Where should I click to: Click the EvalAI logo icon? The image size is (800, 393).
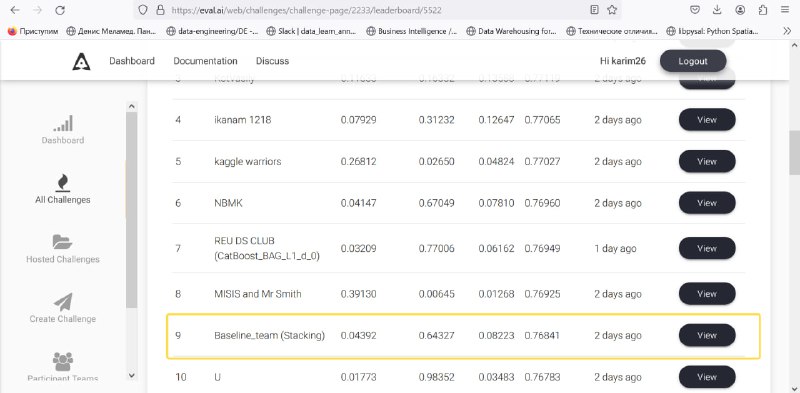coord(81,61)
